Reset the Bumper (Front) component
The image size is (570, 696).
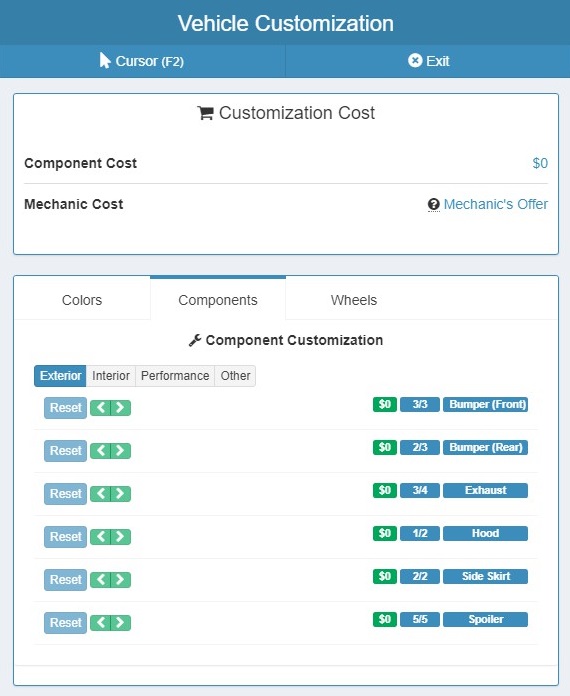pyautogui.click(x=65, y=407)
